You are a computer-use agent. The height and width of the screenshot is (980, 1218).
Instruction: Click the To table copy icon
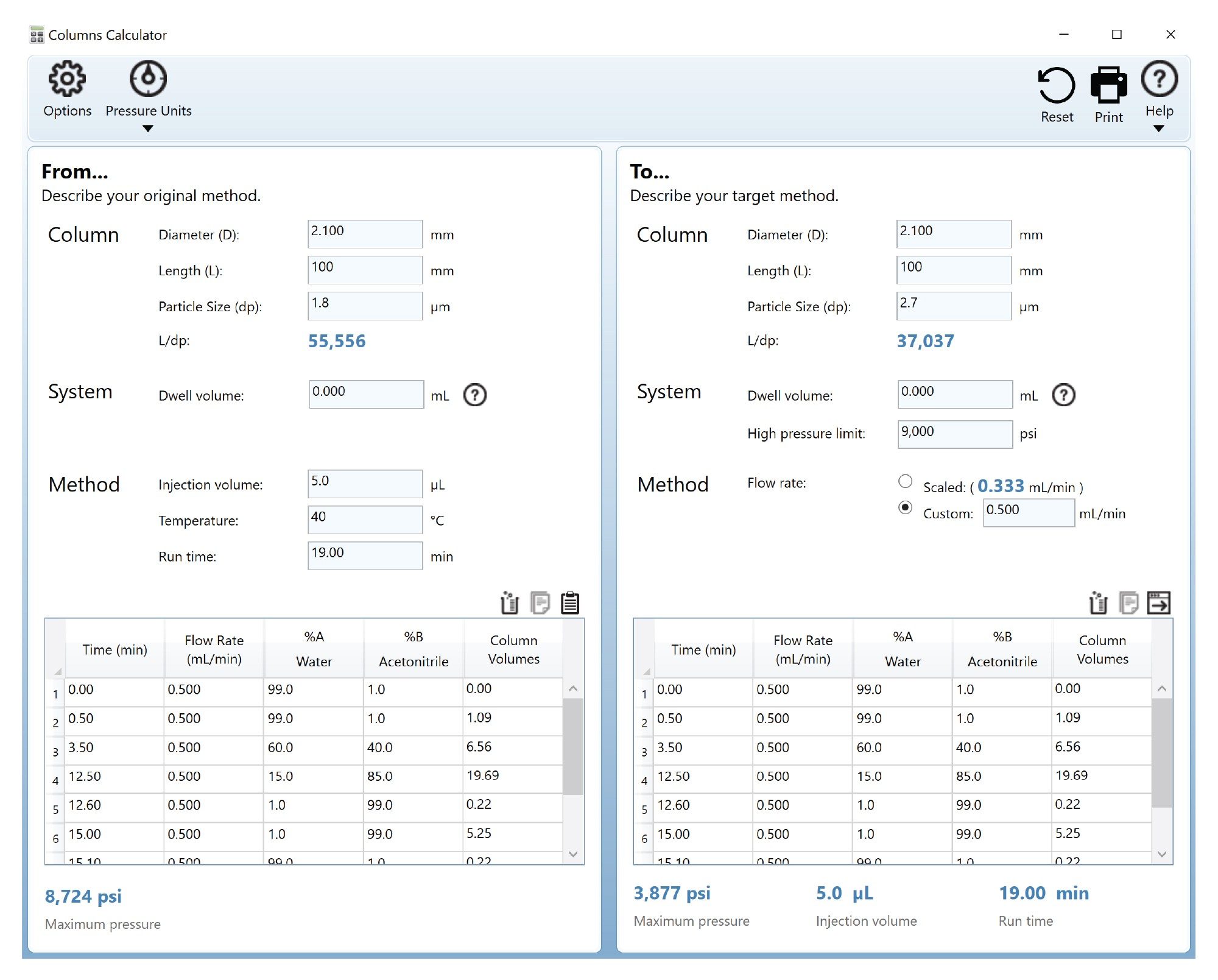[1128, 603]
